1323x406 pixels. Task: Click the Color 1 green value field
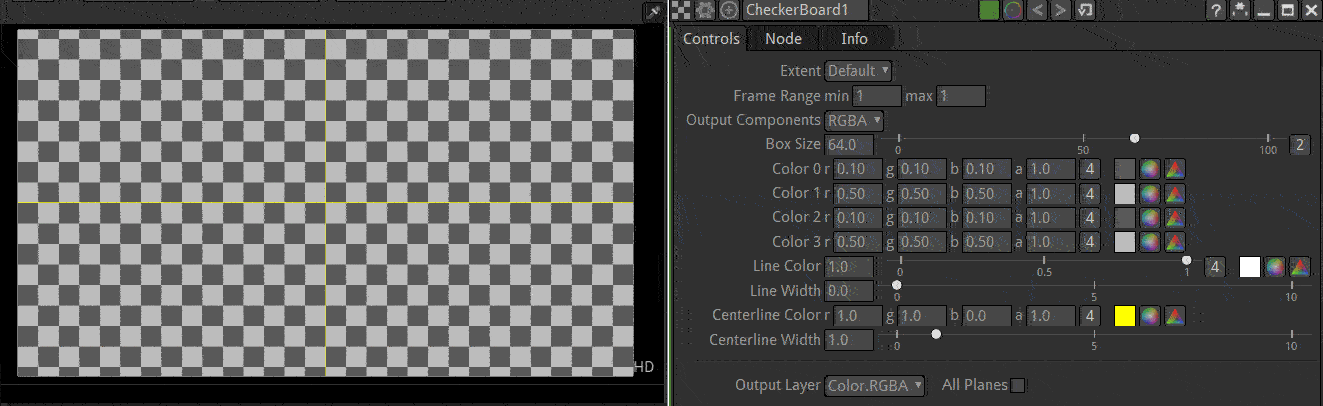point(923,193)
